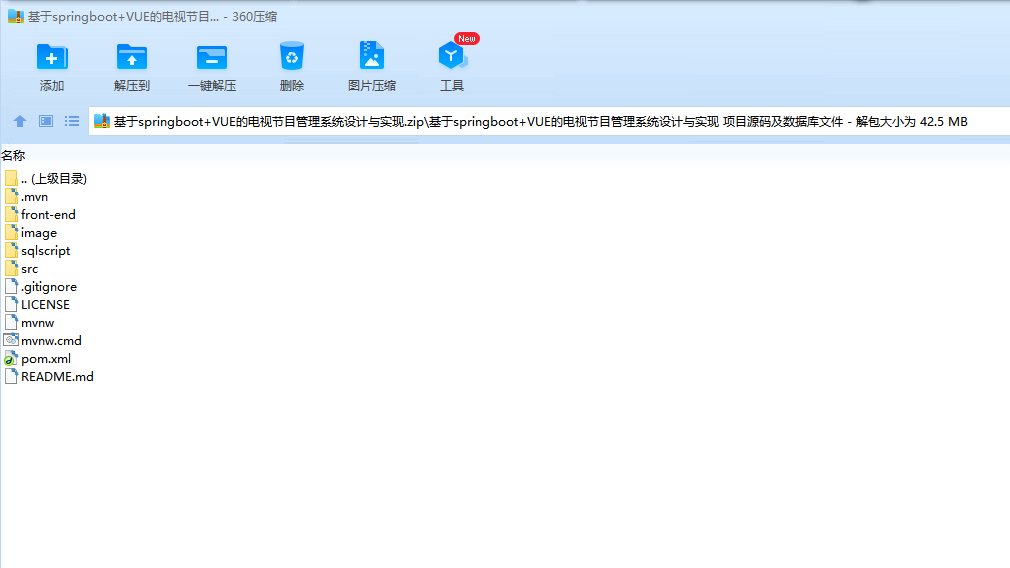Select the README.md file
This screenshot has width=1010, height=568.
[x=49, y=377]
